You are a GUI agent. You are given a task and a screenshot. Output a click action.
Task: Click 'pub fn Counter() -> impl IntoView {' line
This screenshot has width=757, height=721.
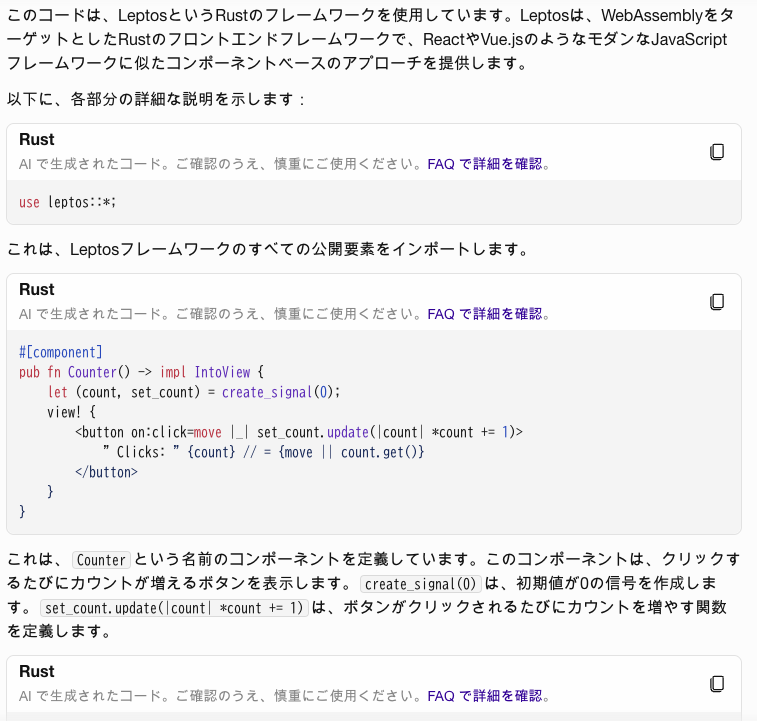[141, 372]
